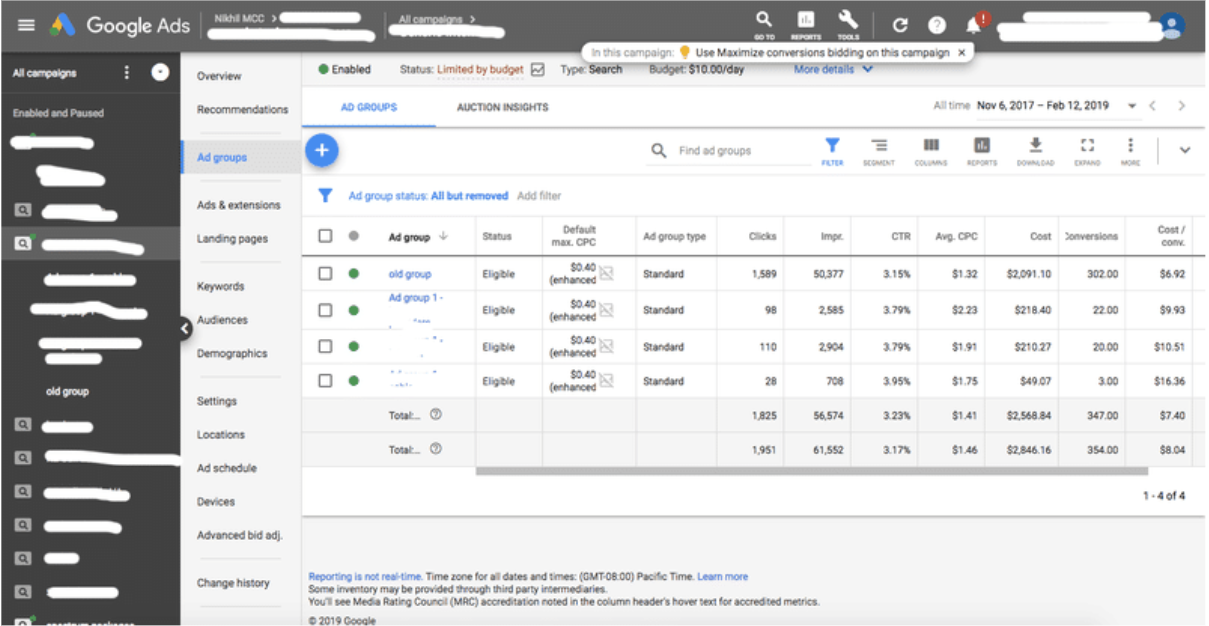Click the help icon in the second Total row
The height and width of the screenshot is (626, 1209).
436,449
